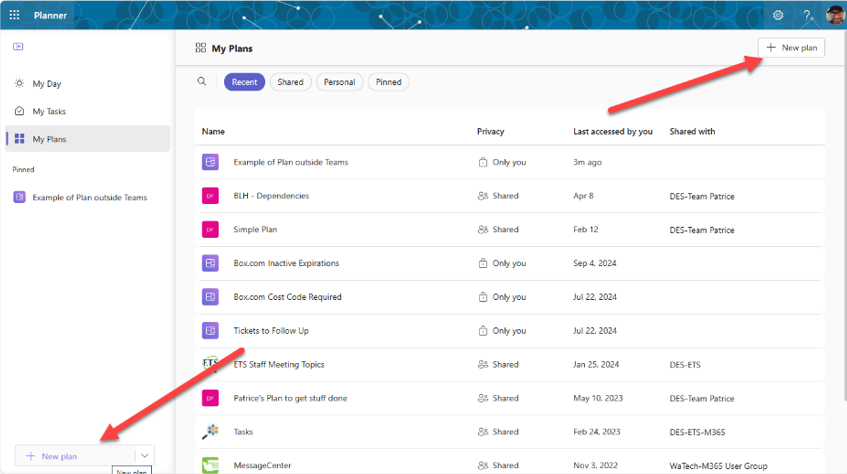847x474 pixels.
Task: Open My Day in sidebar
Action: [88, 84]
